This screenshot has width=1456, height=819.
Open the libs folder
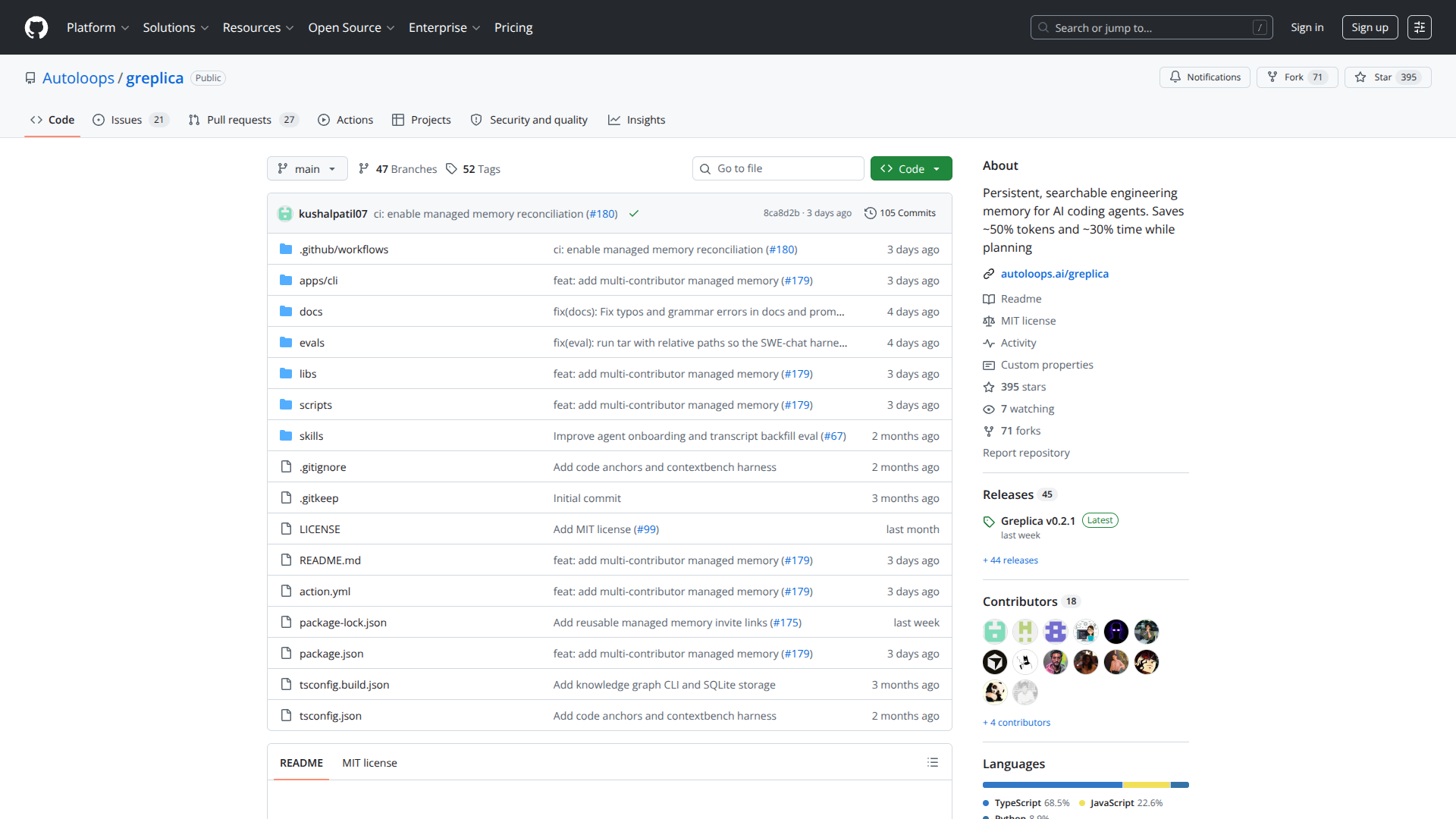coord(308,374)
